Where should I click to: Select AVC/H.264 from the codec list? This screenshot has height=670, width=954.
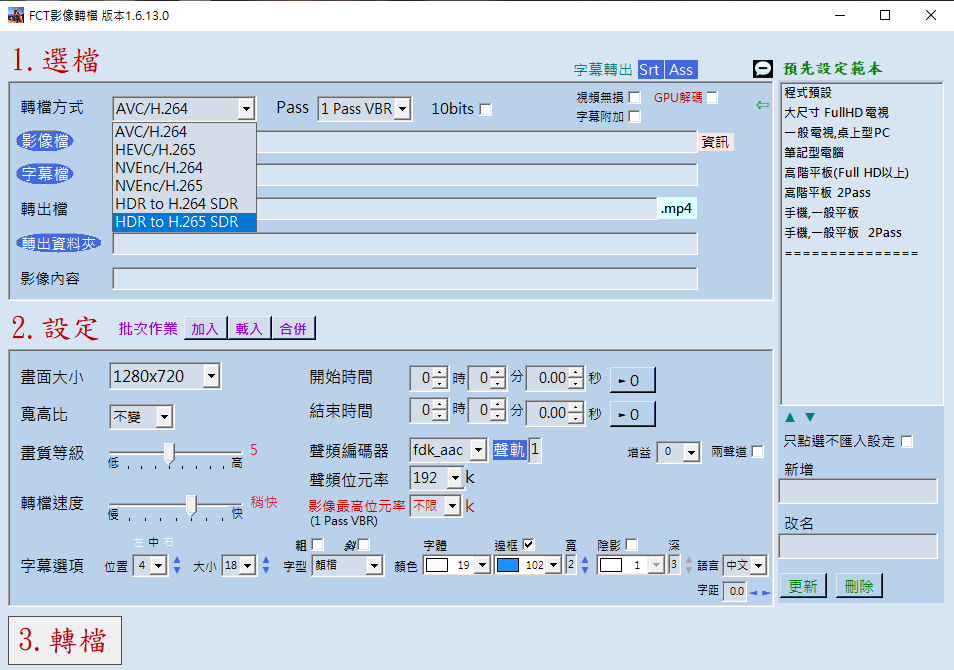184,131
